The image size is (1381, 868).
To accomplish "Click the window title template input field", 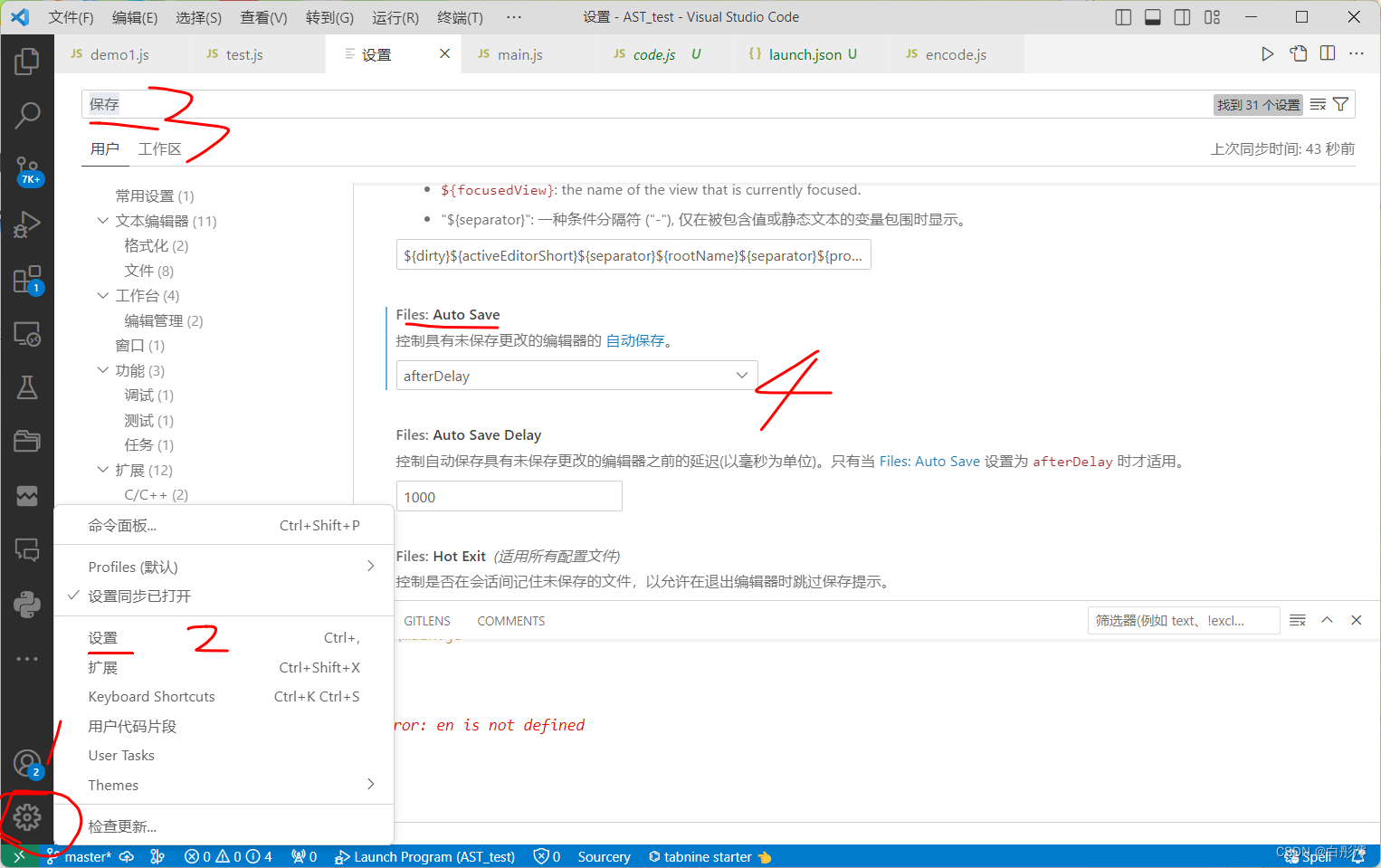I will tap(633, 255).
